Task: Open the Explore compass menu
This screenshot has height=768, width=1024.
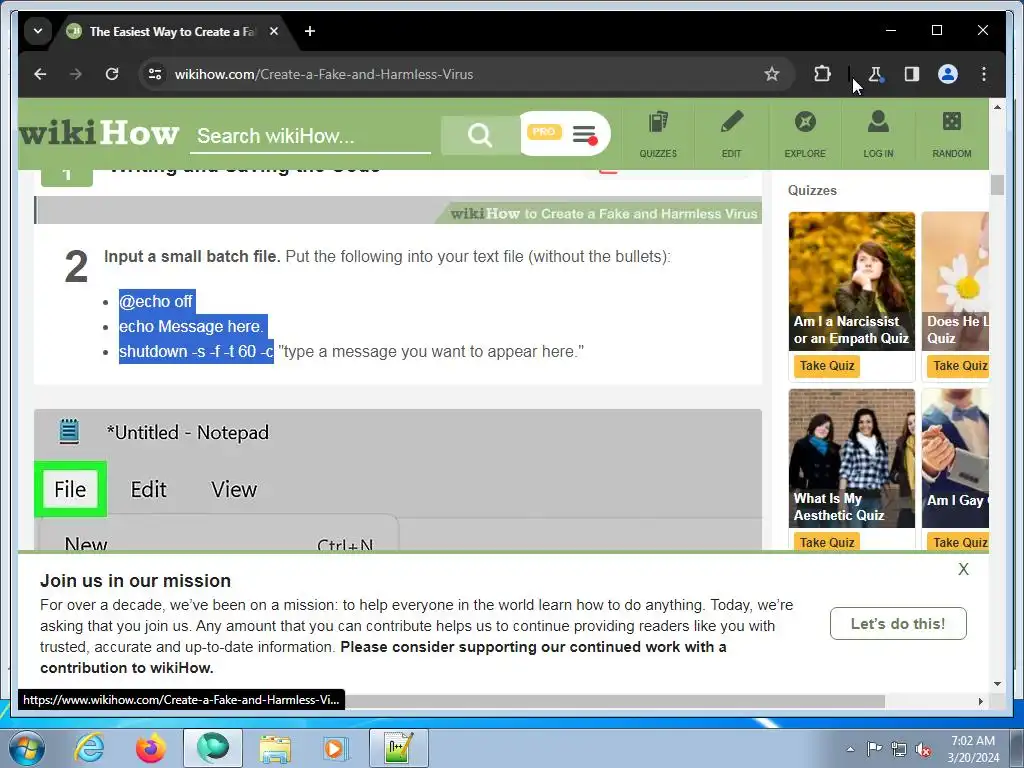Action: 805,134
